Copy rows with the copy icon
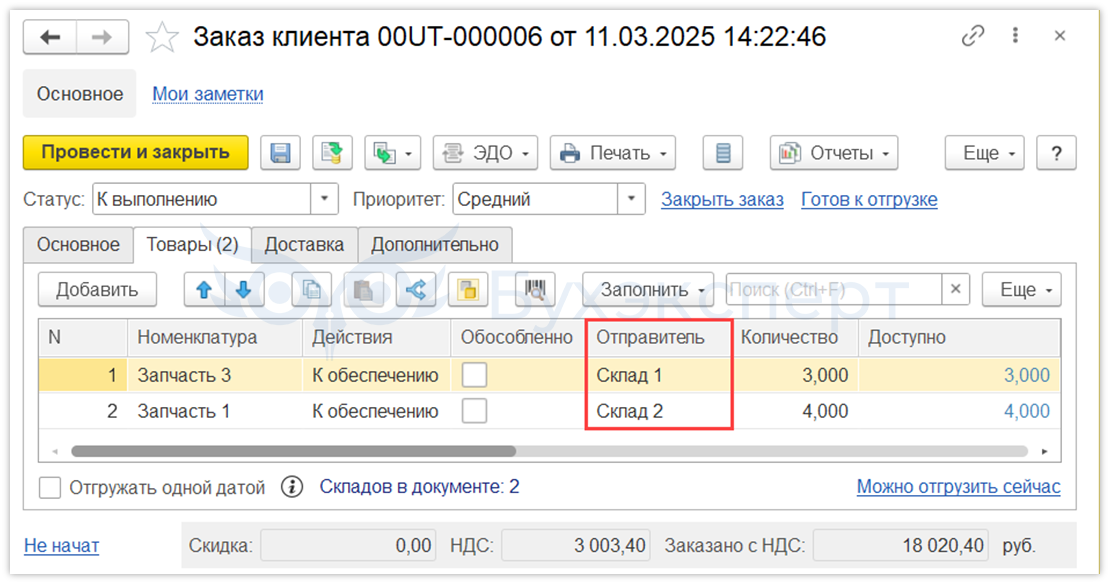This screenshot has height=584, width=1110. point(311,290)
